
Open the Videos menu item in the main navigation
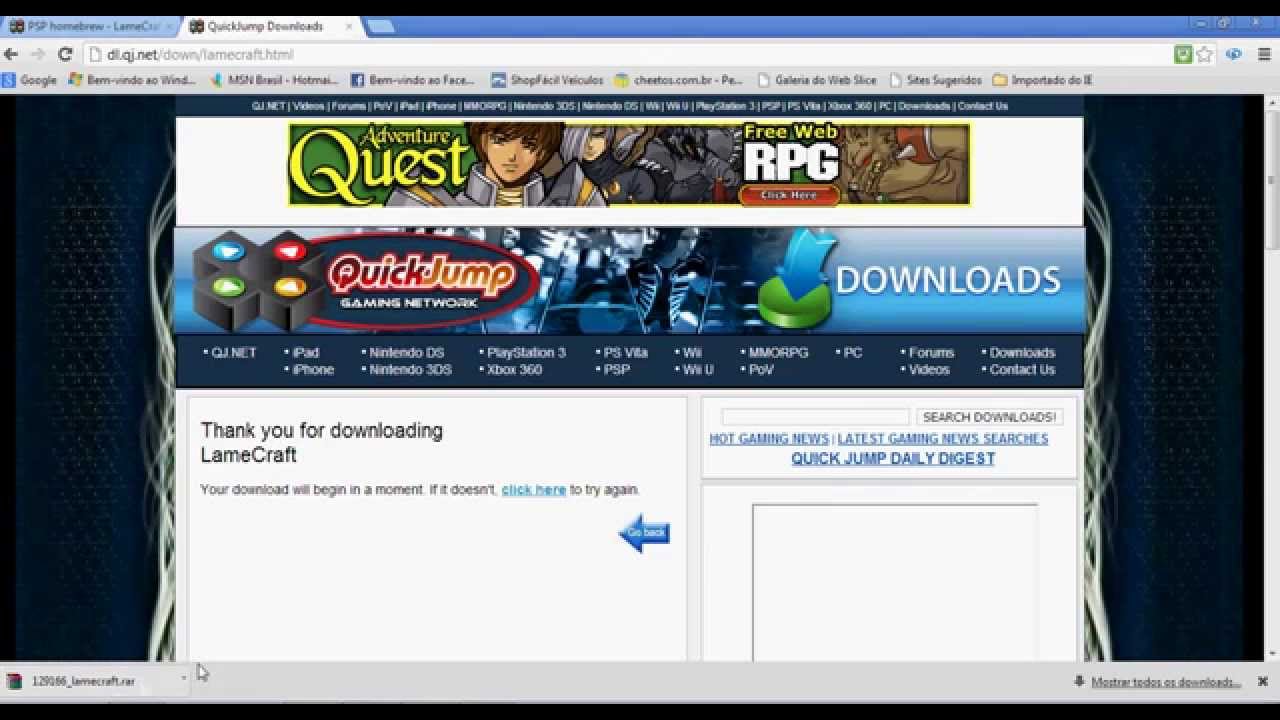pyautogui.click(x=929, y=369)
